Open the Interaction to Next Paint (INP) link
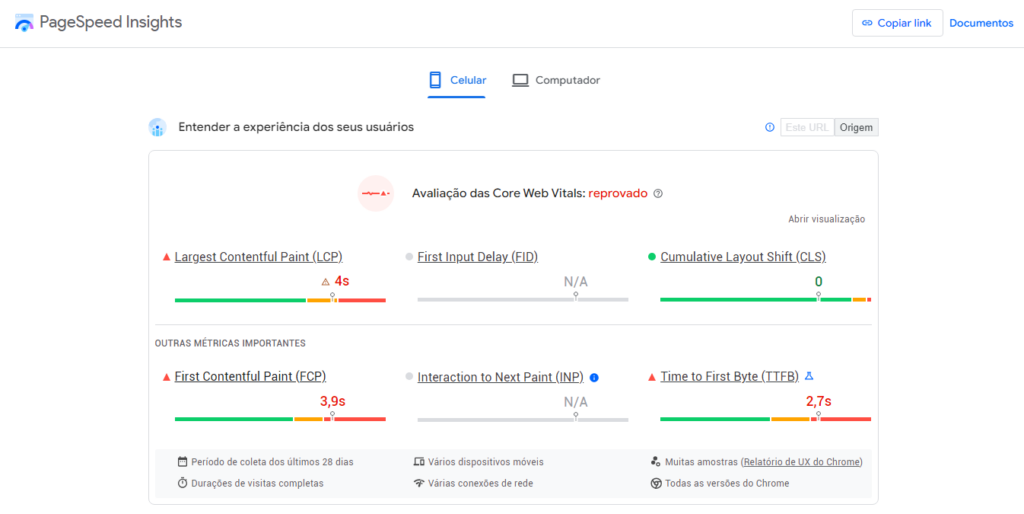This screenshot has width=1024, height=514. click(500, 377)
